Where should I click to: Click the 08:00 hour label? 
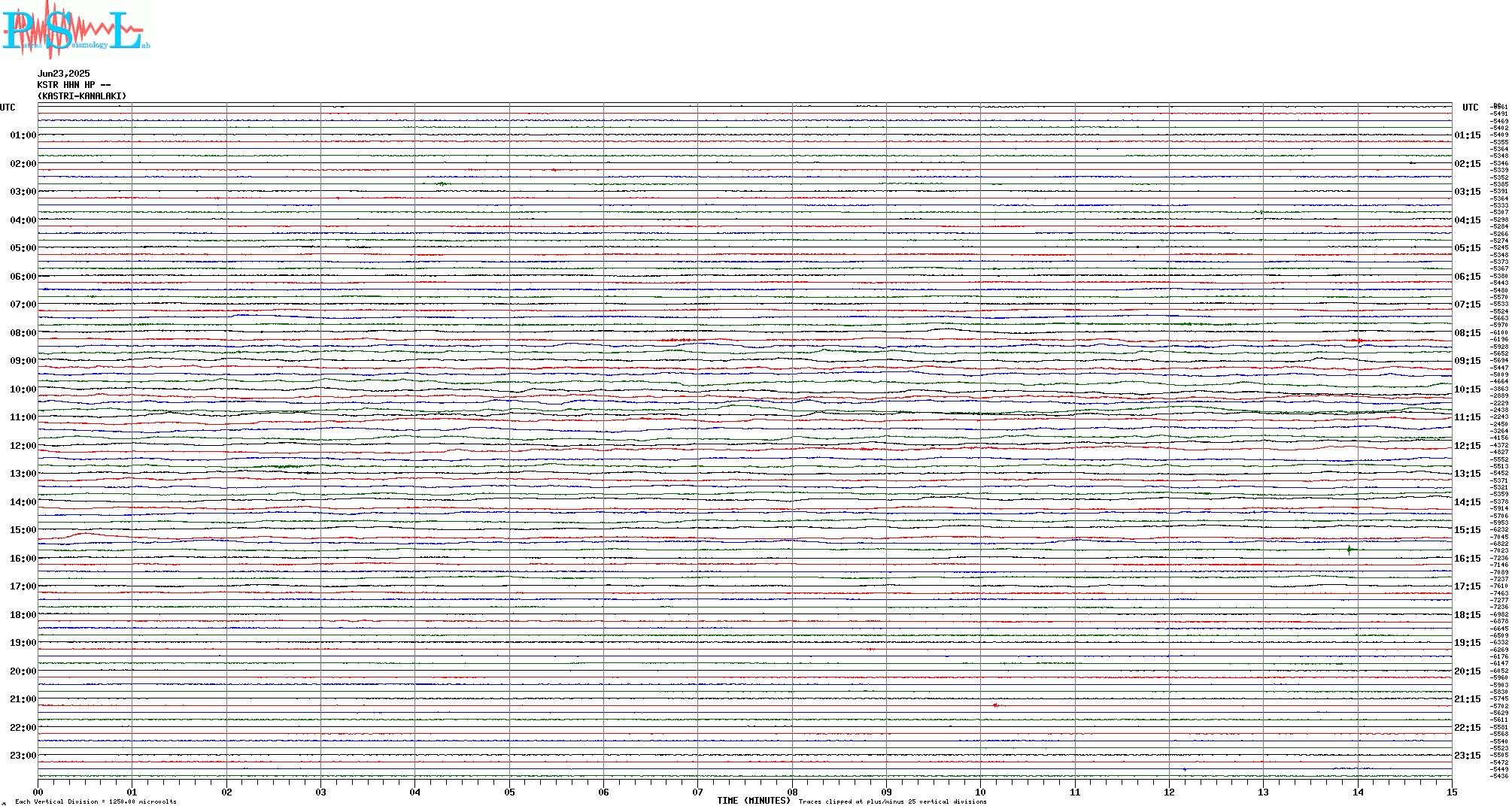coord(23,333)
